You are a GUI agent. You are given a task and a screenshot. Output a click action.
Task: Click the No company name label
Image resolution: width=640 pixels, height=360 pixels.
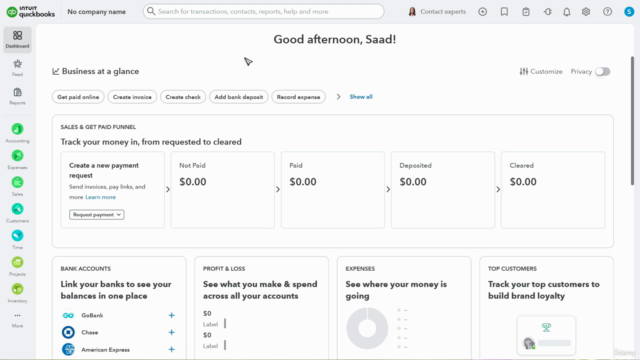[x=96, y=12]
